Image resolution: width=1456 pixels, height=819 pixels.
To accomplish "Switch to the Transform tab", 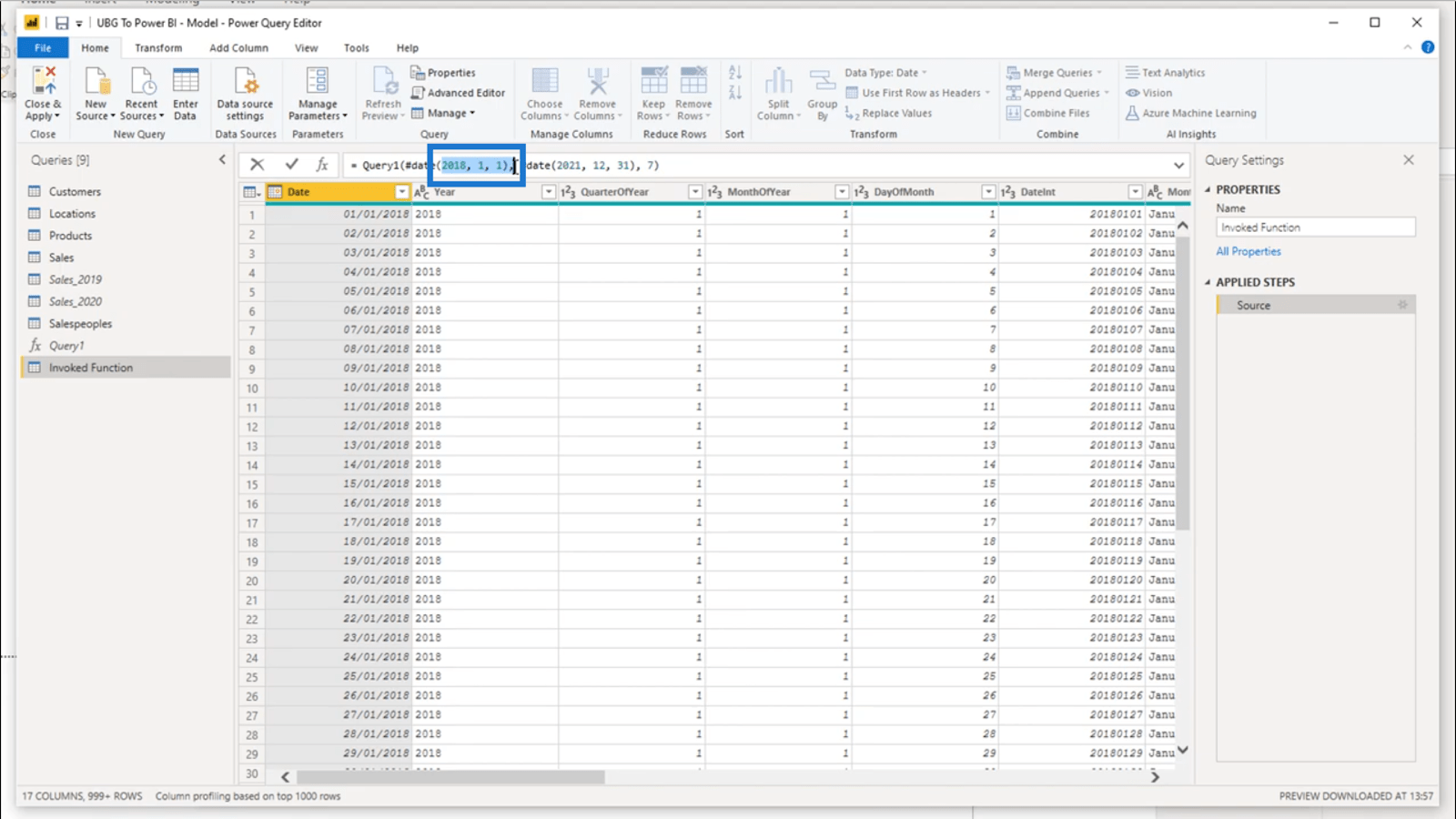I will coord(158,48).
